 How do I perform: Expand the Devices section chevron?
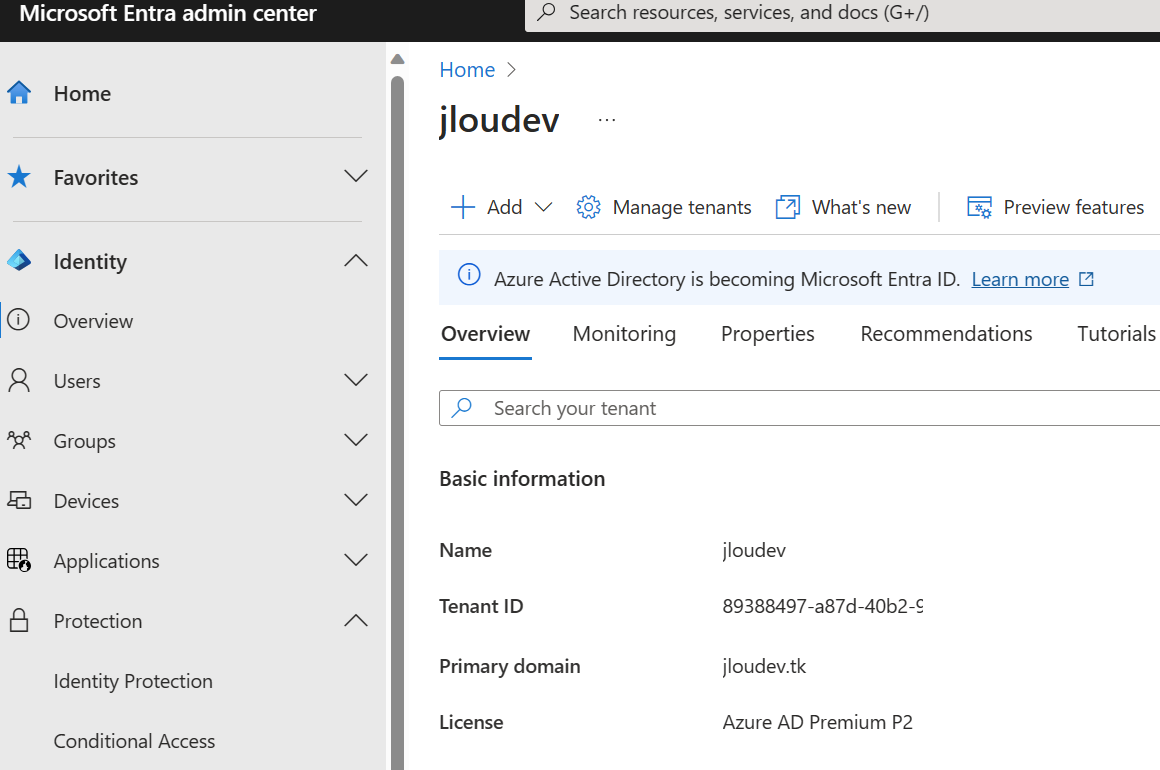pyautogui.click(x=356, y=500)
